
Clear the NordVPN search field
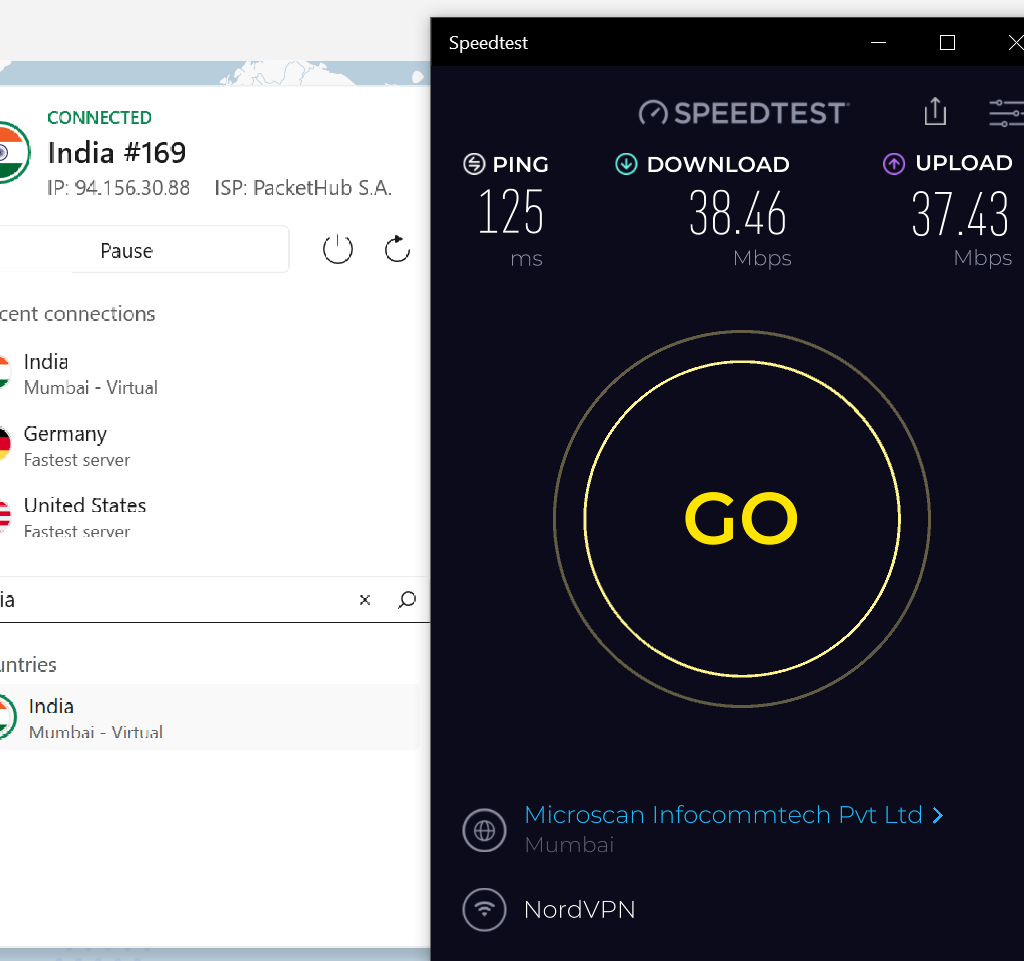point(365,599)
